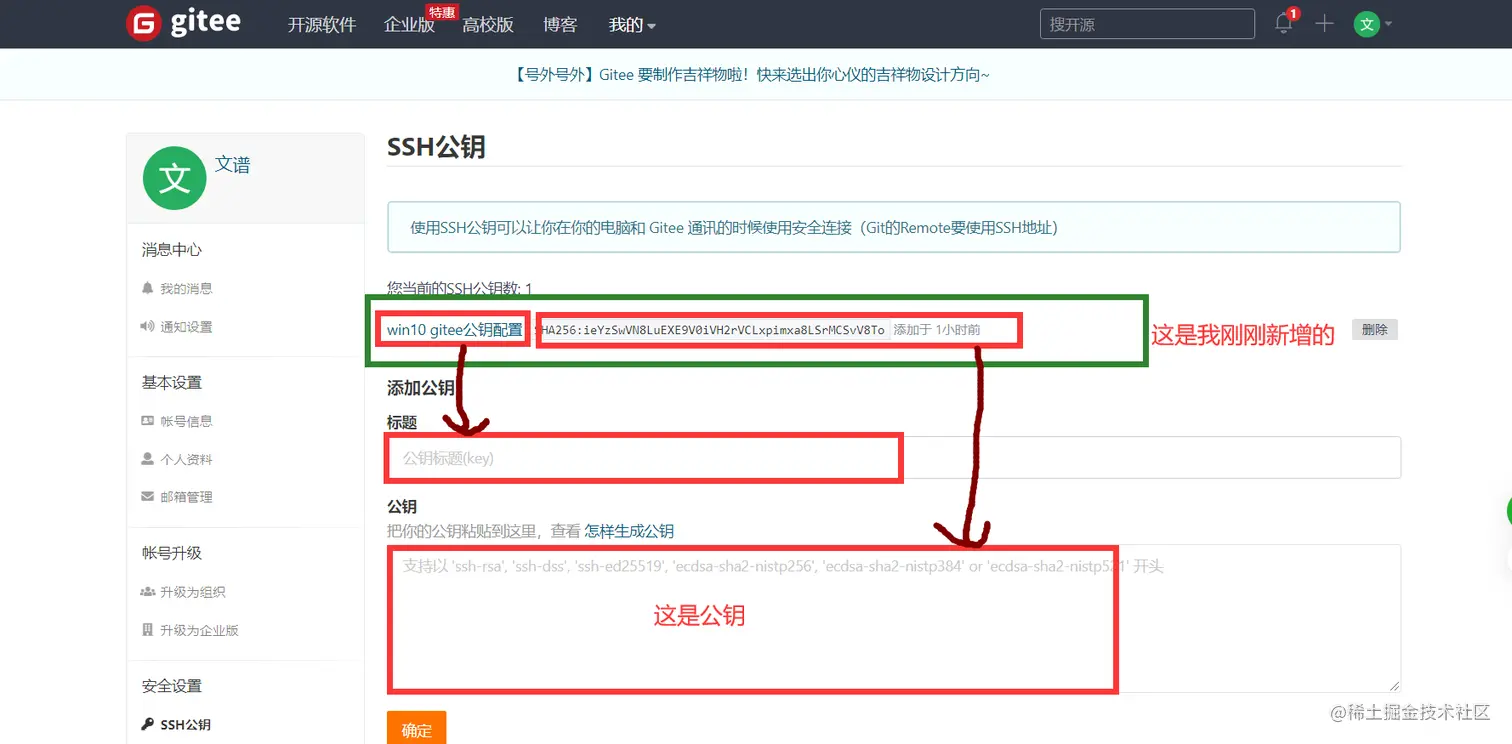The image size is (1512, 744).
Task: Open 个人资料 in sidebar
Action: [x=186, y=459]
